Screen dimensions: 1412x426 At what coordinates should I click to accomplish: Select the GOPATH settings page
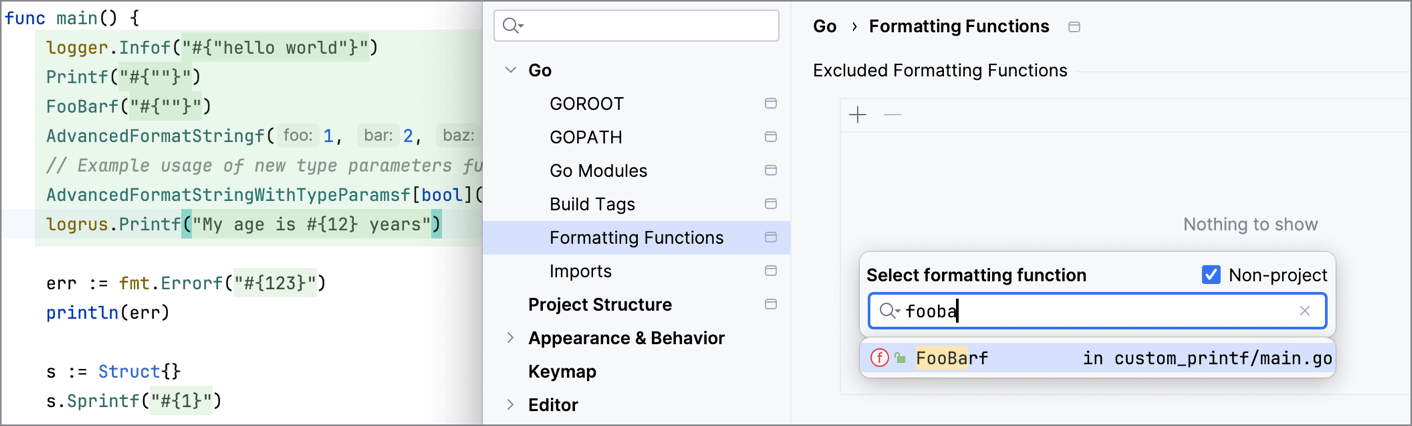click(585, 137)
